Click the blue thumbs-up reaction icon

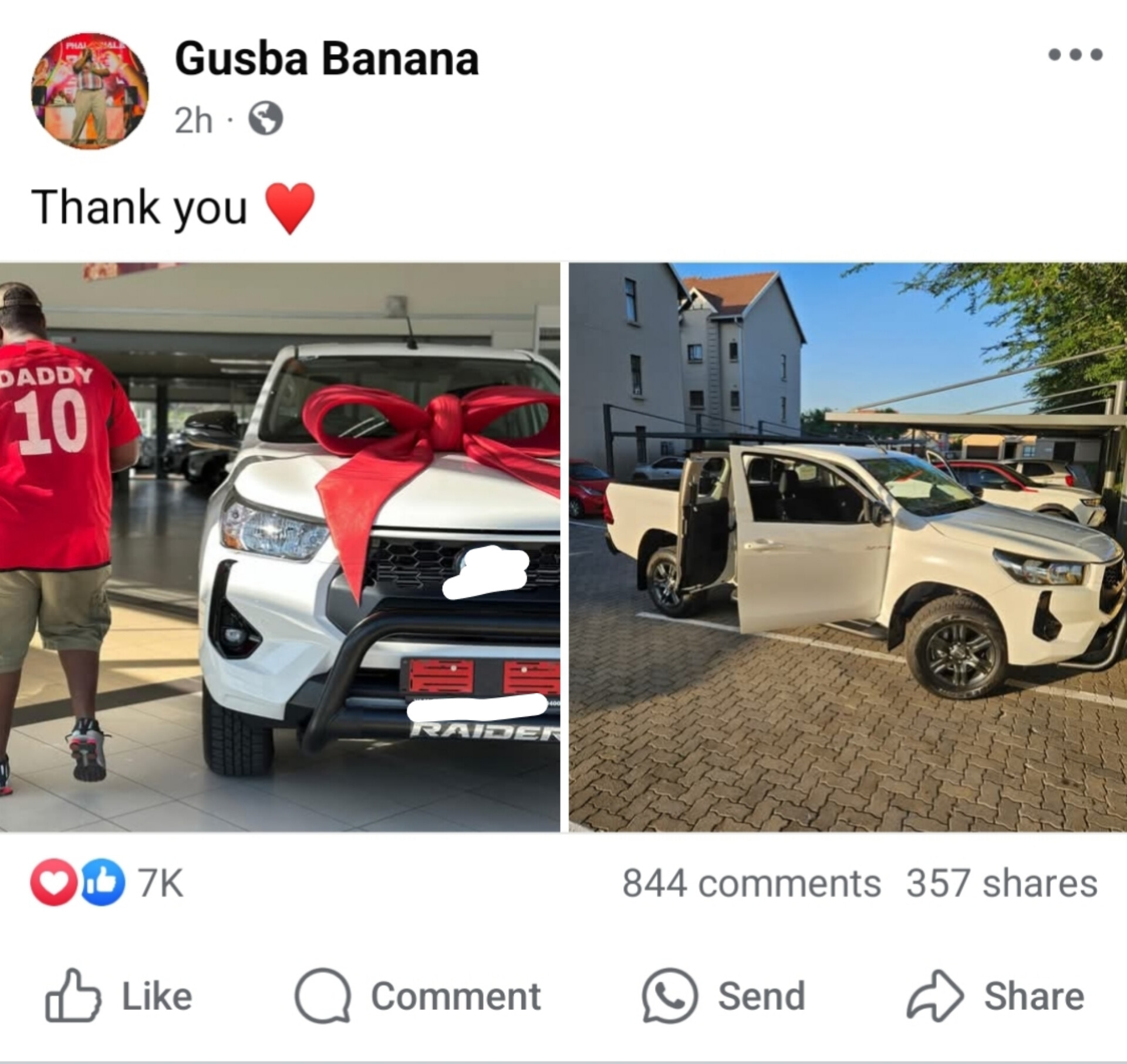coord(102,882)
